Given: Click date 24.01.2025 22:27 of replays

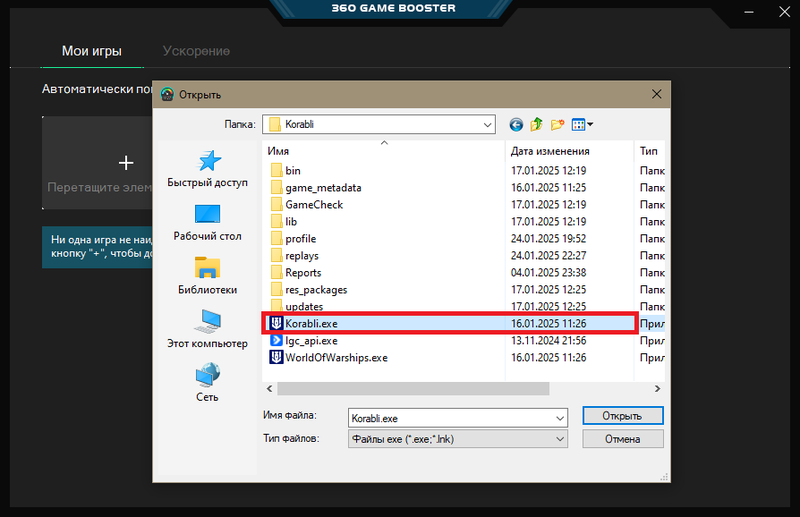Looking at the screenshot, I should tap(548, 255).
